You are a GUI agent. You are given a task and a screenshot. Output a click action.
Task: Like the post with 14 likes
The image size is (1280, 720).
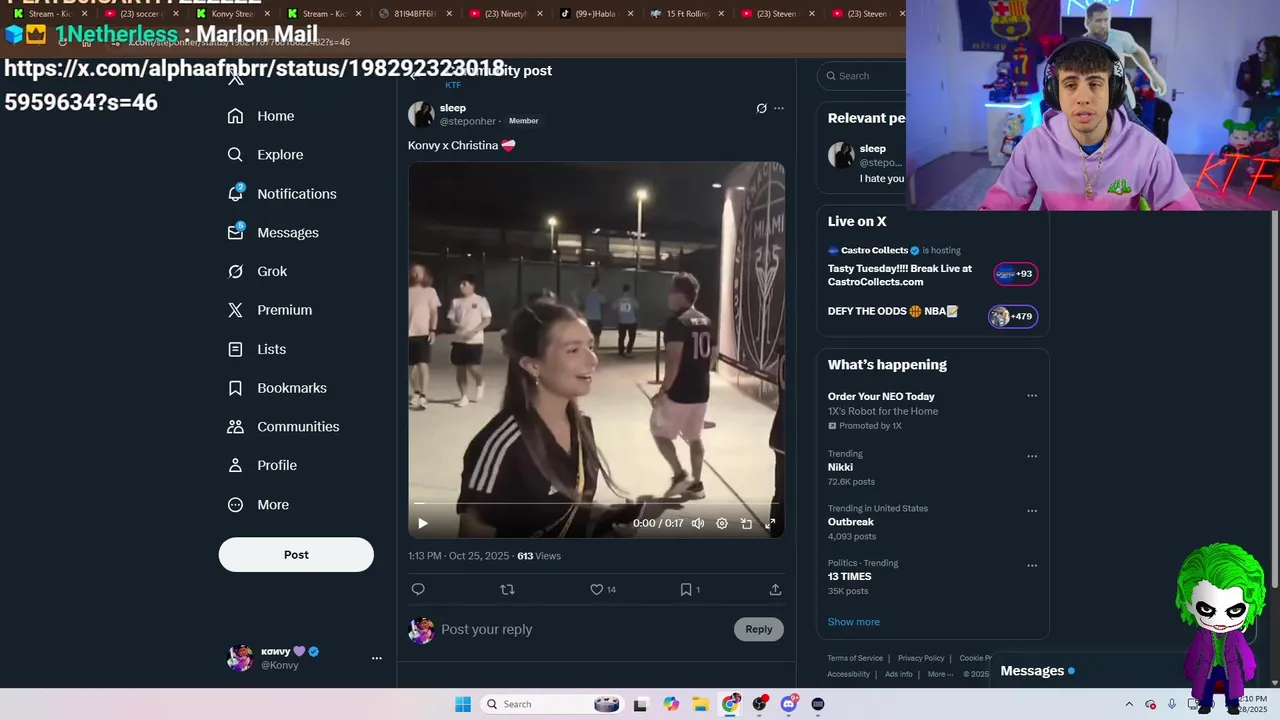(x=603, y=589)
